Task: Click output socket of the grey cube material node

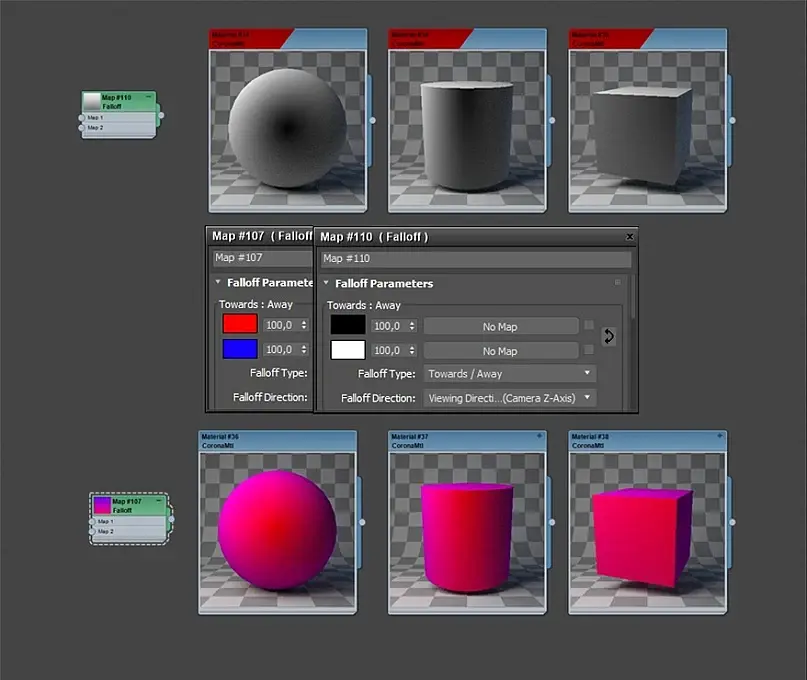Action: pyautogui.click(x=732, y=120)
